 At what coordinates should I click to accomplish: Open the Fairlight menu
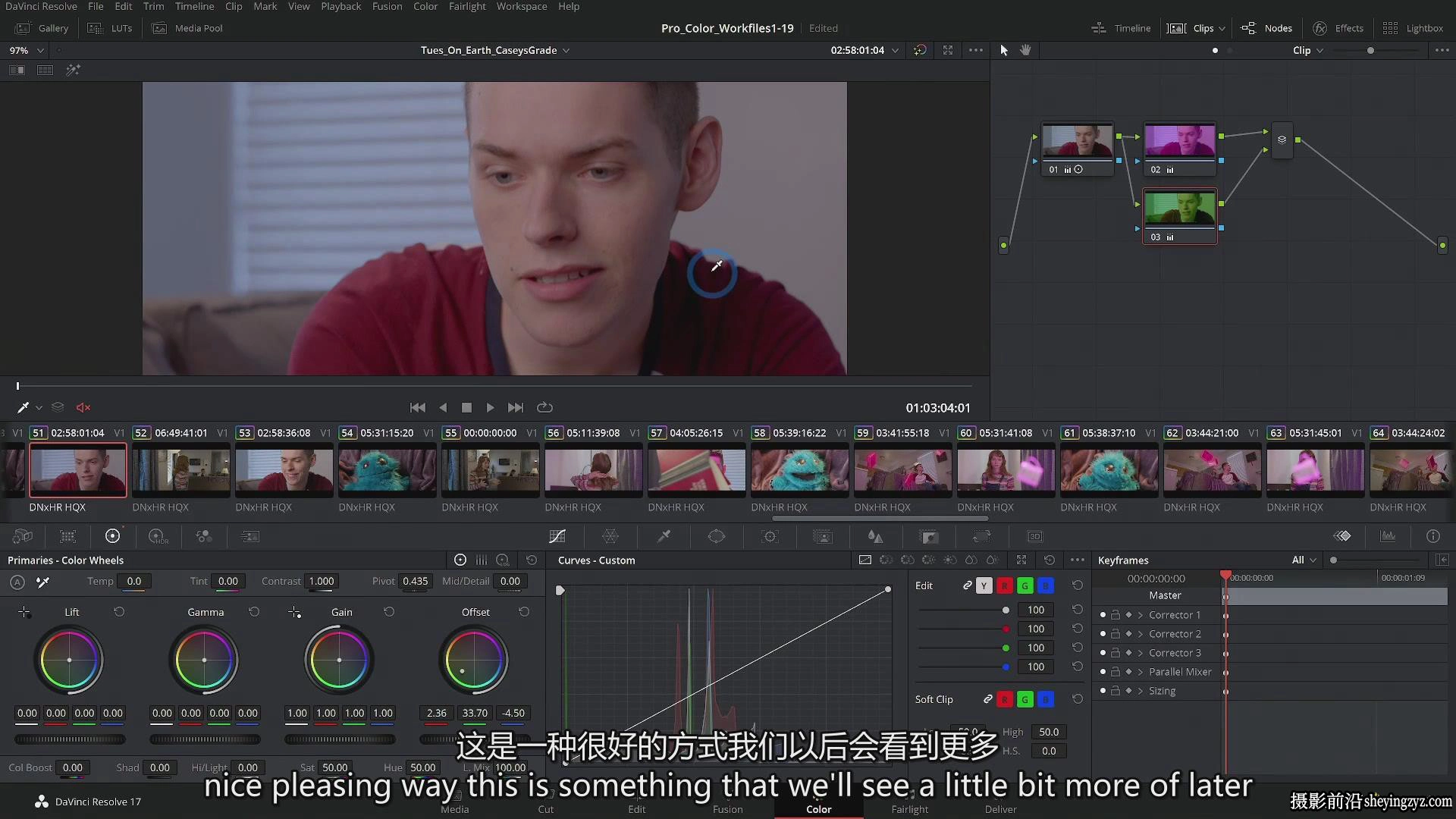click(x=467, y=6)
